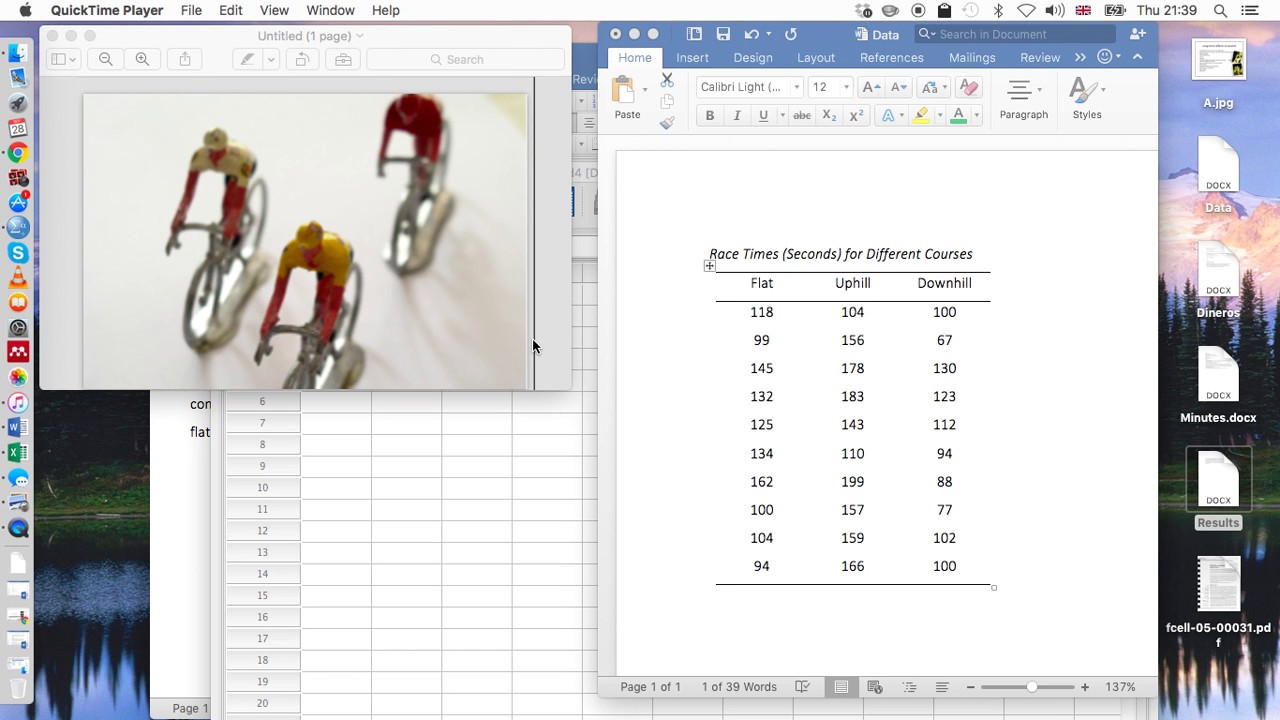The width and height of the screenshot is (1280, 720).
Task: Click the text effects glowing A icon
Action: click(x=888, y=116)
